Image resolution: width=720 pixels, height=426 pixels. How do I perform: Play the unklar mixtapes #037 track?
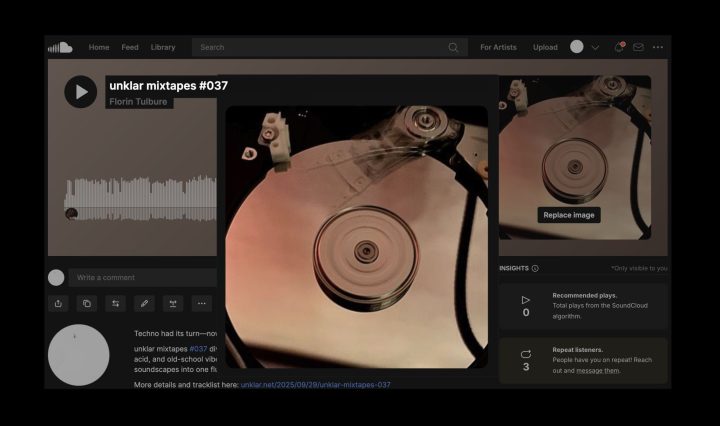(80, 92)
